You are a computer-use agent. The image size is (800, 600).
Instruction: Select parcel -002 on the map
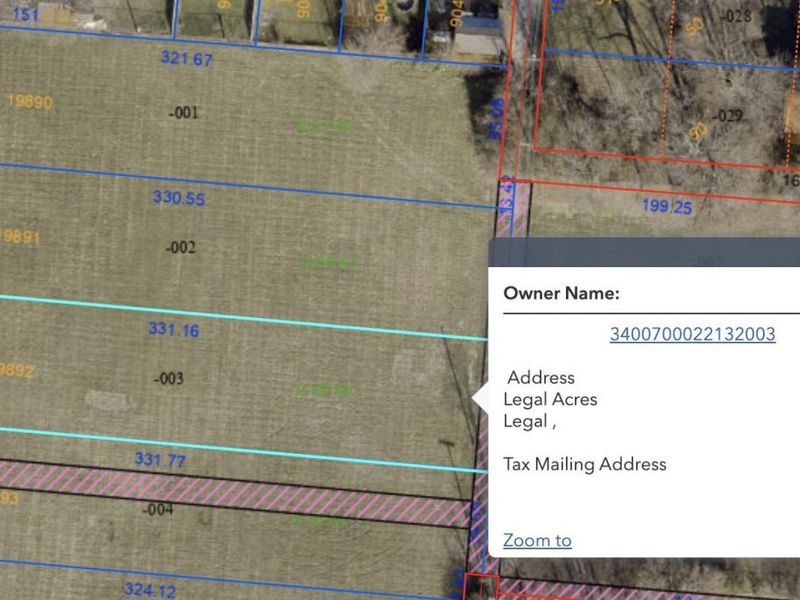click(180, 247)
